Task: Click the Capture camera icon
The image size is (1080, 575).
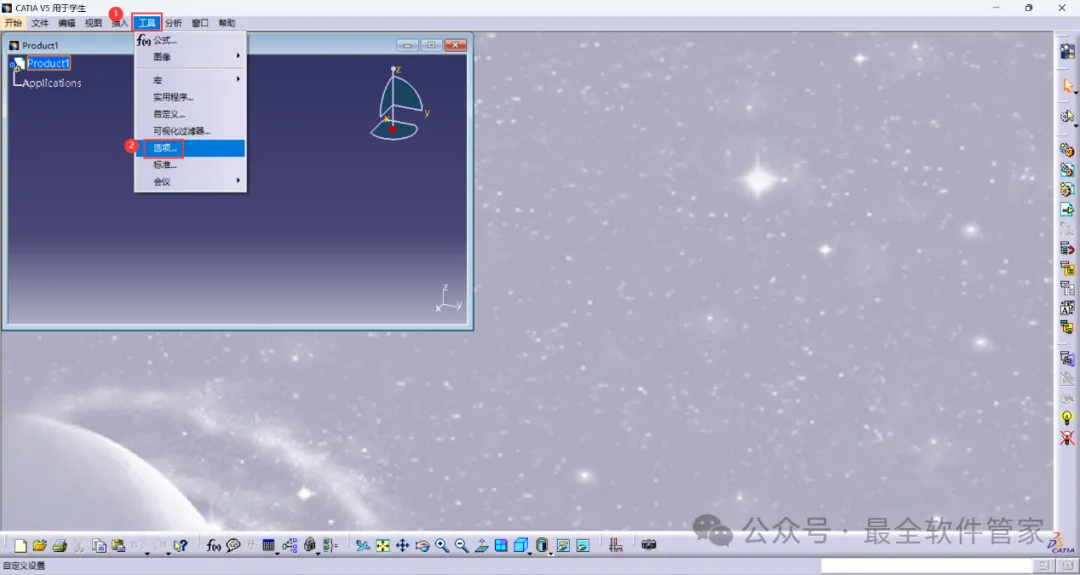Action: 649,545
